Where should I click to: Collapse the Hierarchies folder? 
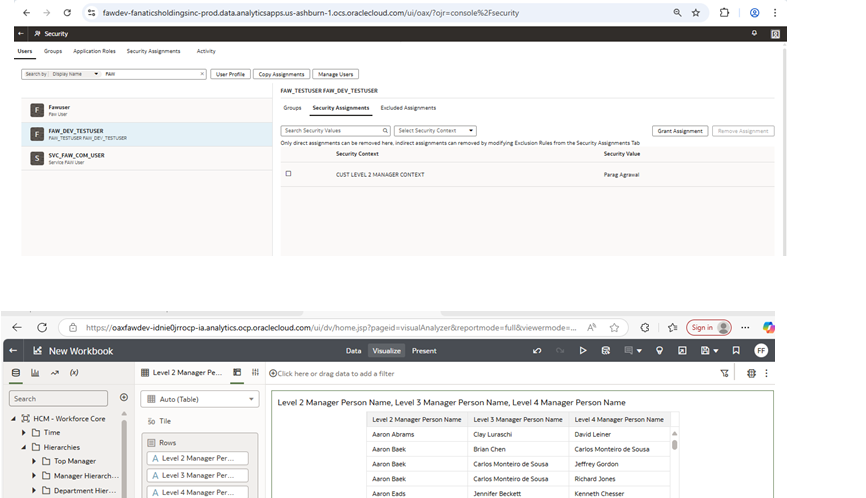24,447
